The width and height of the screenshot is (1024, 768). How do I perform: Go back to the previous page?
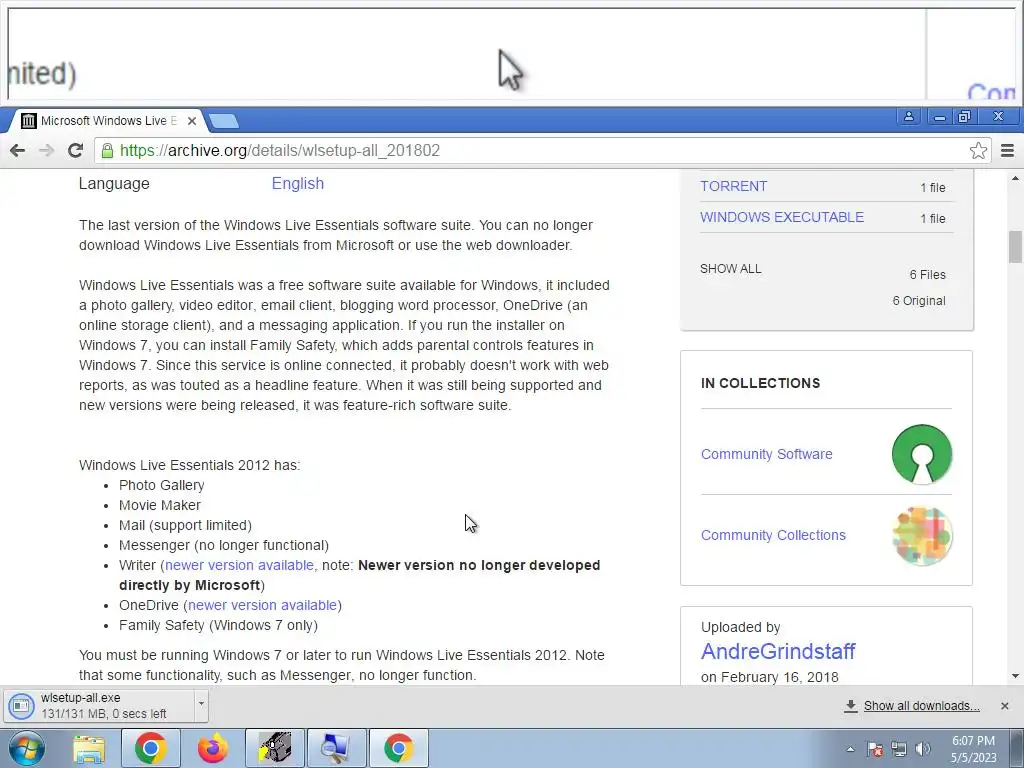[18, 151]
